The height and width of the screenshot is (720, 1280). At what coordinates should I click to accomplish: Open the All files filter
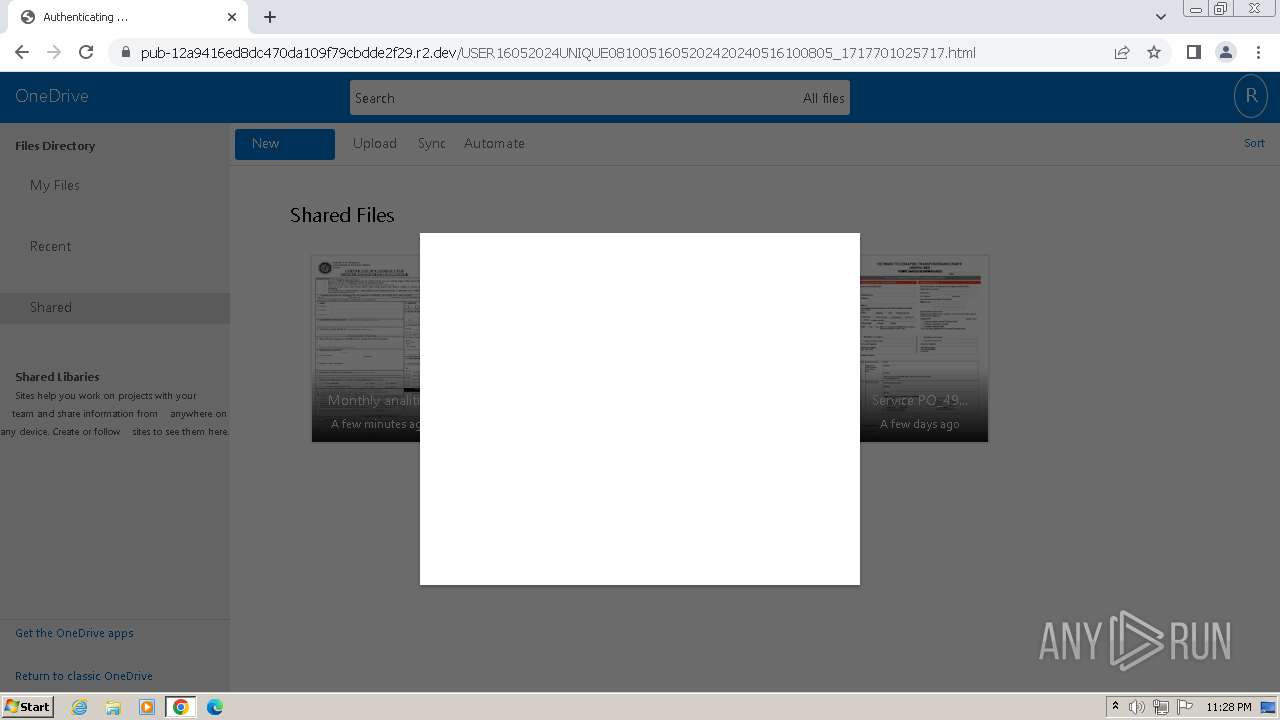pyautogui.click(x=824, y=98)
